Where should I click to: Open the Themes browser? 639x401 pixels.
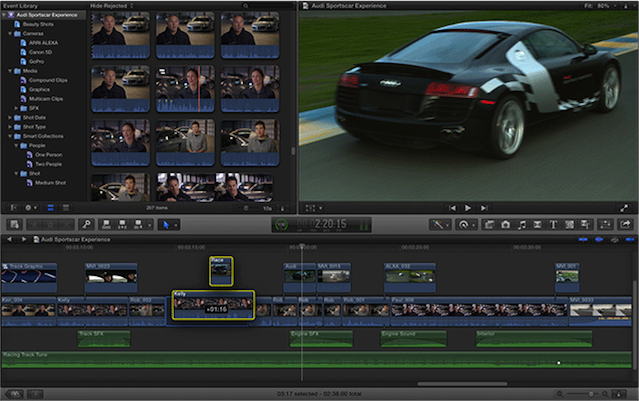click(x=586, y=225)
